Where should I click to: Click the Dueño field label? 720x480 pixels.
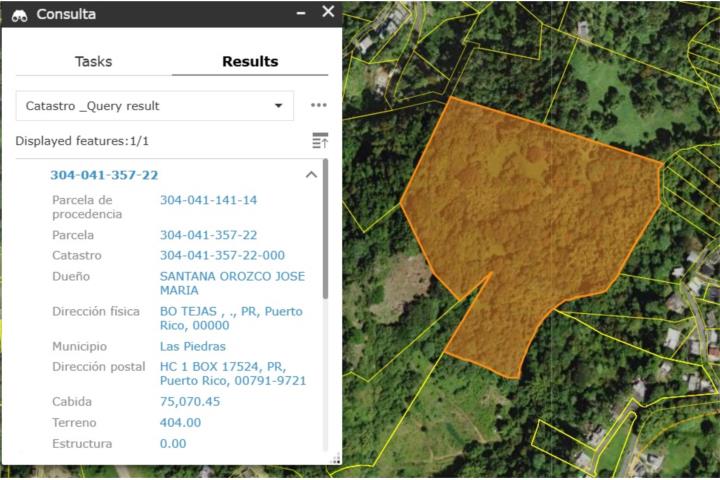click(71, 277)
